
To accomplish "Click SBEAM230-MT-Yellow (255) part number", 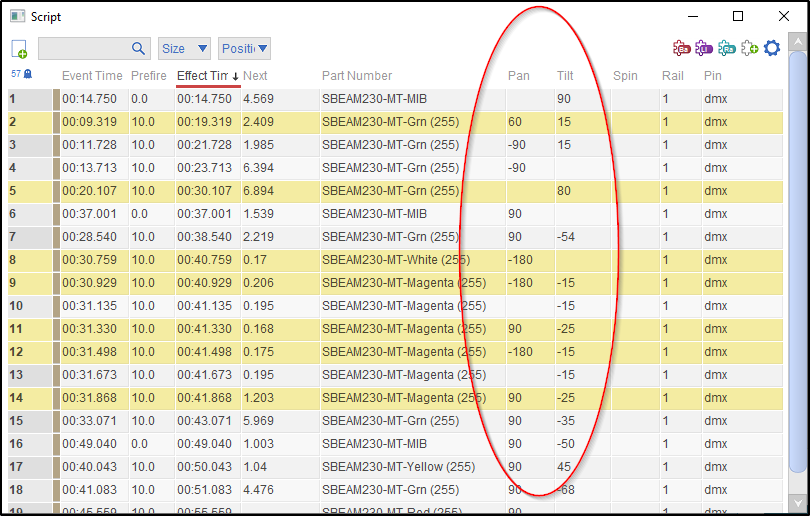I will (x=398, y=467).
